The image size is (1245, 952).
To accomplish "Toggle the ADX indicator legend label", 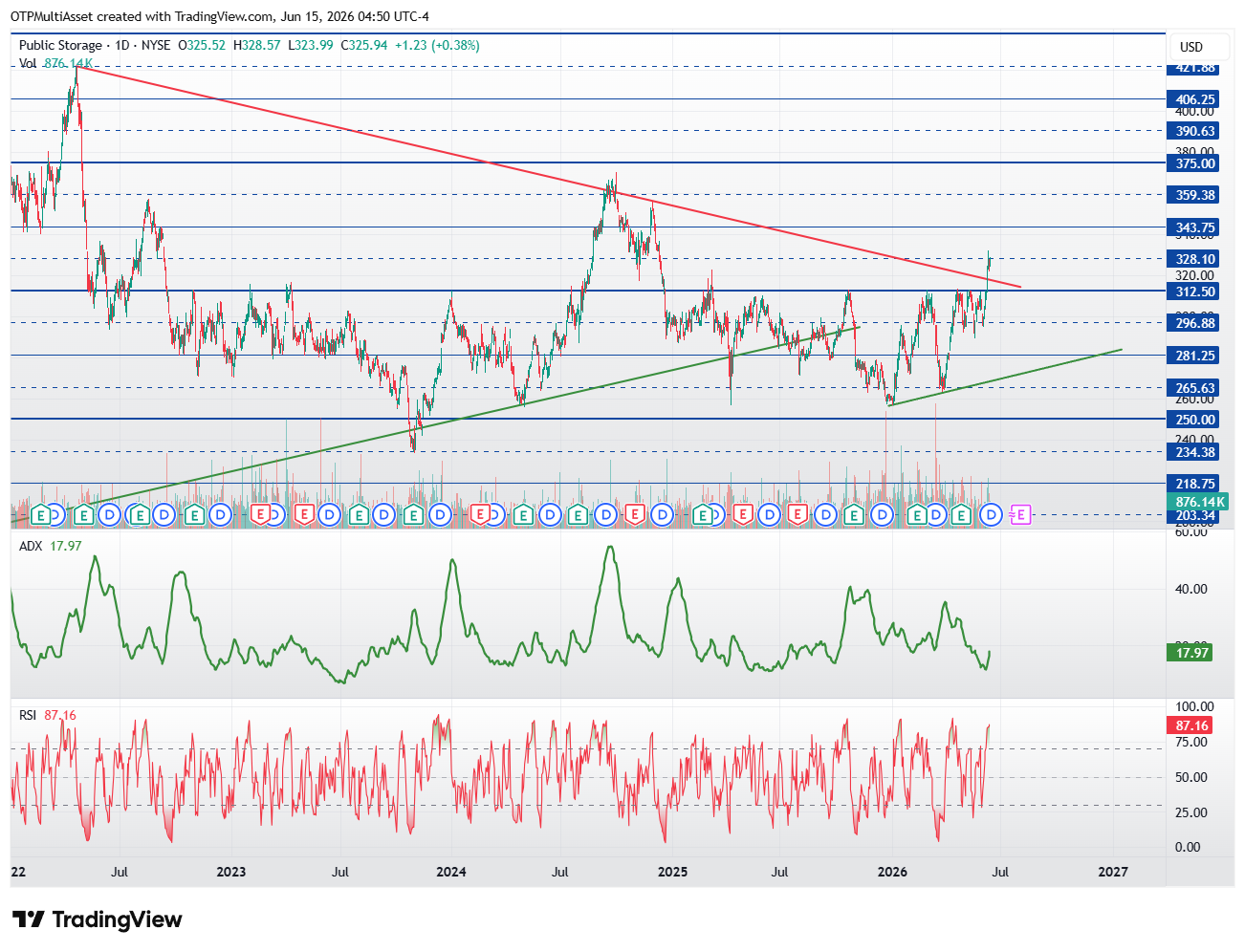I will (32, 546).
